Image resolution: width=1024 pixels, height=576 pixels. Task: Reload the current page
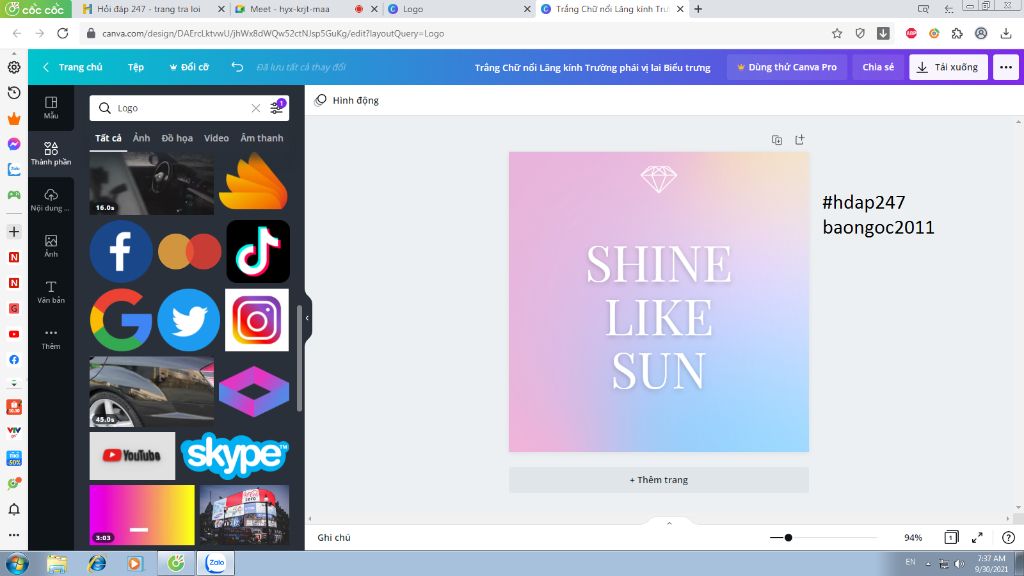pos(63,33)
